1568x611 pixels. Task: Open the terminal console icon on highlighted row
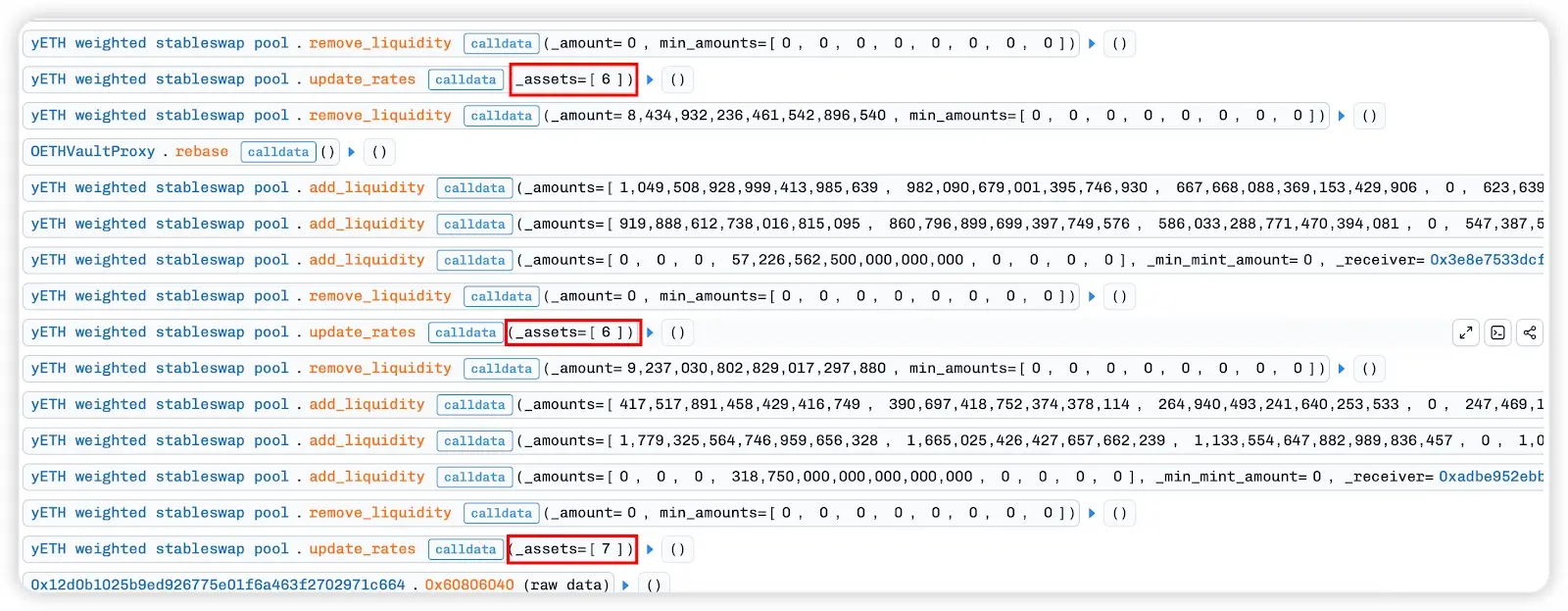pos(1497,332)
